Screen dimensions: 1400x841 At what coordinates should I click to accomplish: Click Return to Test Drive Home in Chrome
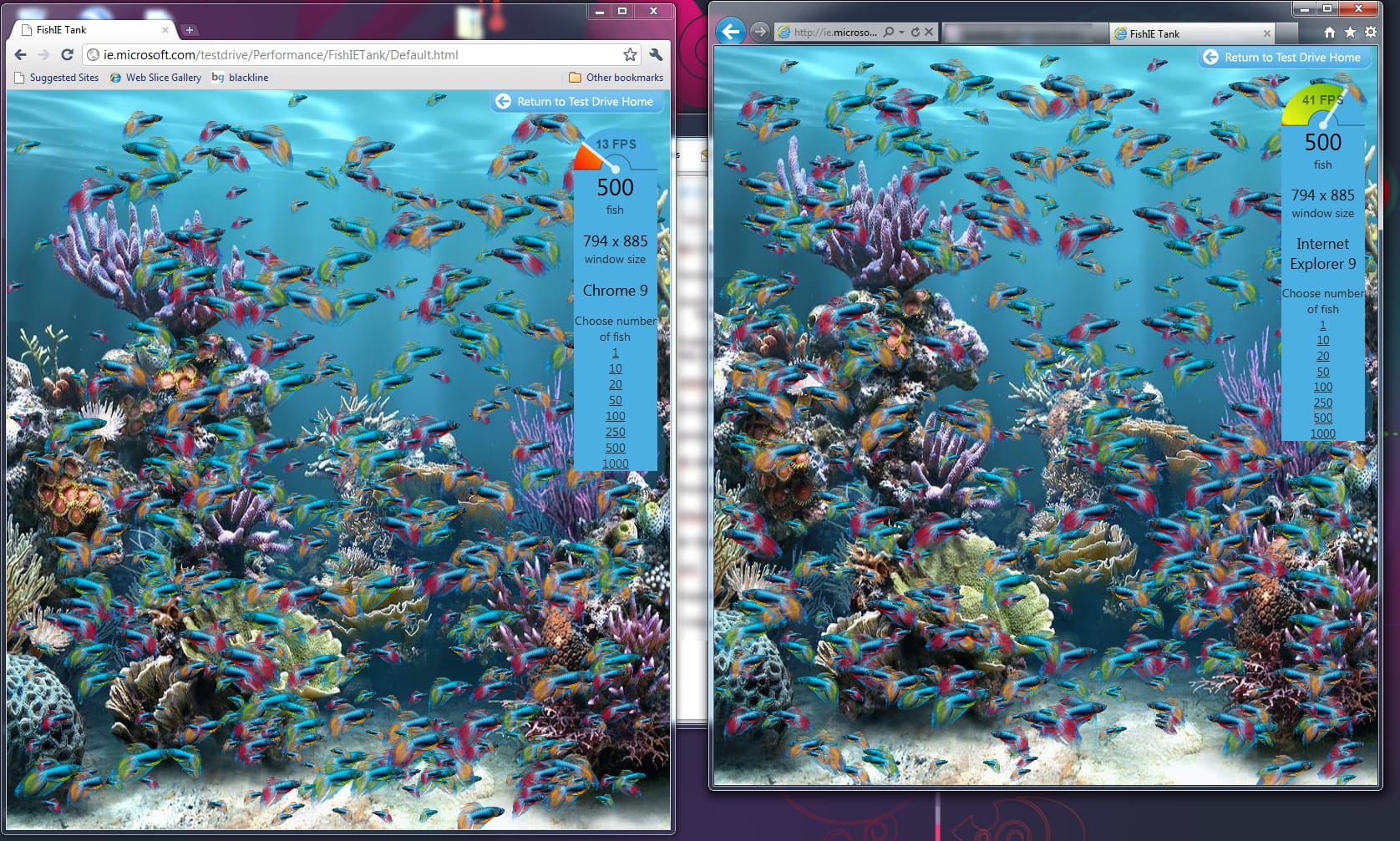576,101
